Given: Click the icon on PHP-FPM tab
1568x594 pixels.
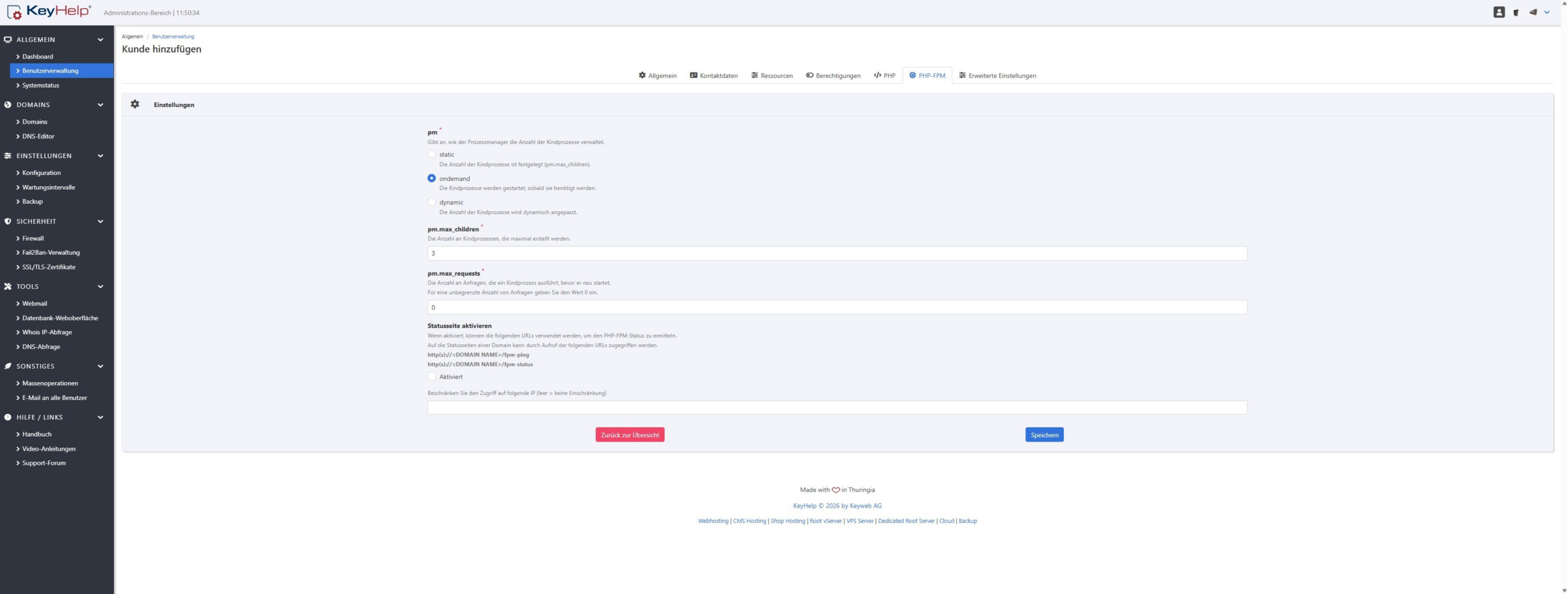Looking at the screenshot, I should [x=912, y=75].
